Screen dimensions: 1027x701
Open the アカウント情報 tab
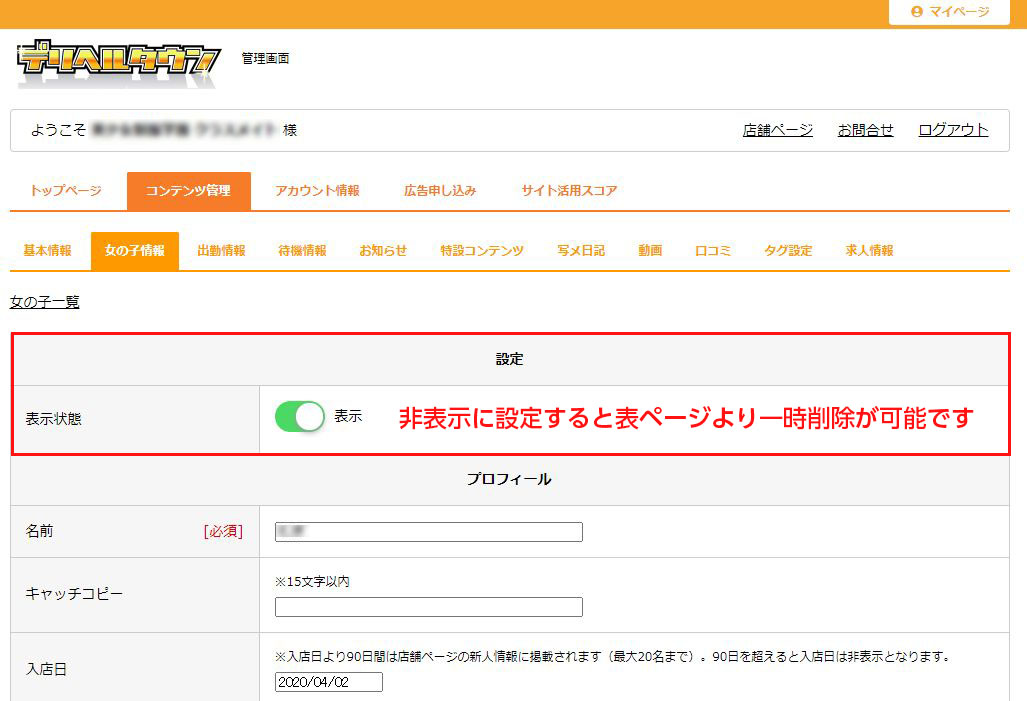(x=318, y=191)
